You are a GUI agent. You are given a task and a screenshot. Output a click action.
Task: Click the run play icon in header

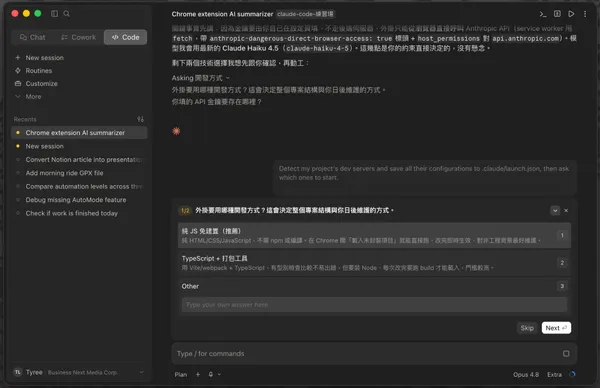tap(571, 14)
